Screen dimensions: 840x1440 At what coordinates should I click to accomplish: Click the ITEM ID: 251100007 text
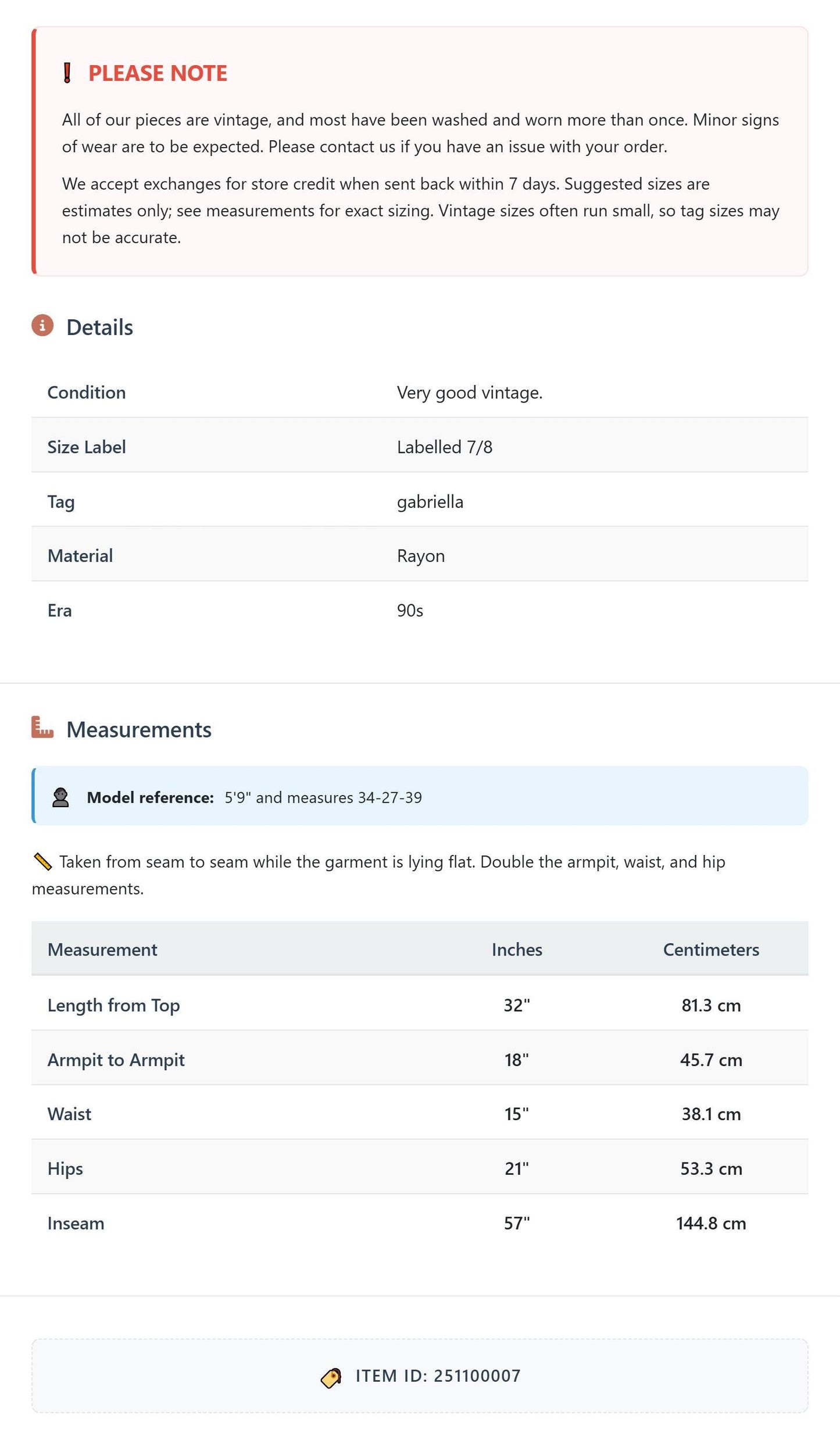point(438,1376)
